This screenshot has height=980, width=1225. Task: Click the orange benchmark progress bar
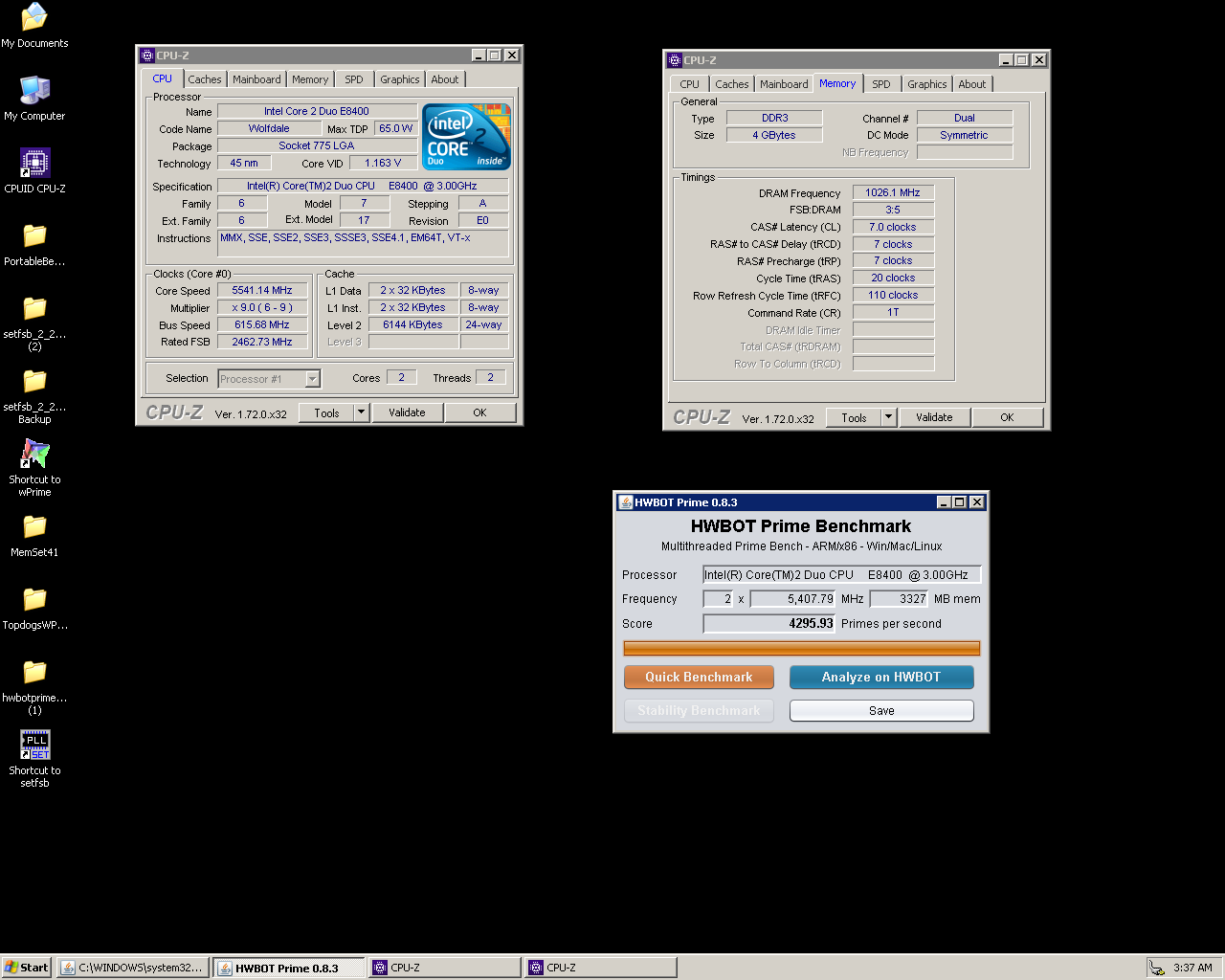pos(802,648)
